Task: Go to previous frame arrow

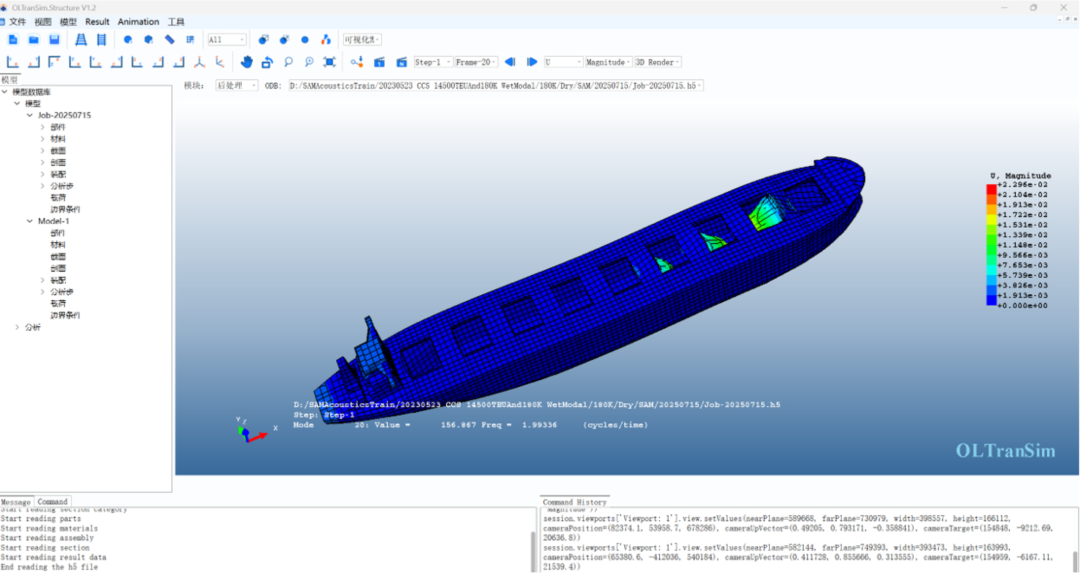Action: pos(510,62)
